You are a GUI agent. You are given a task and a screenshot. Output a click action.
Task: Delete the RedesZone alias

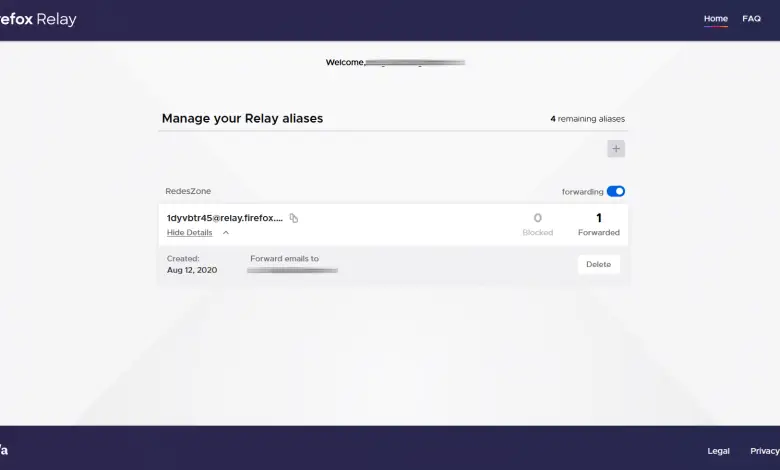[x=598, y=264]
